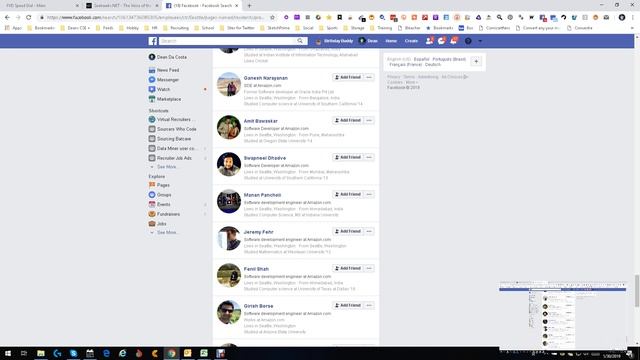The width and height of the screenshot is (640, 360).
Task: Open Messenger notifications icon in the header
Action: (441, 41)
